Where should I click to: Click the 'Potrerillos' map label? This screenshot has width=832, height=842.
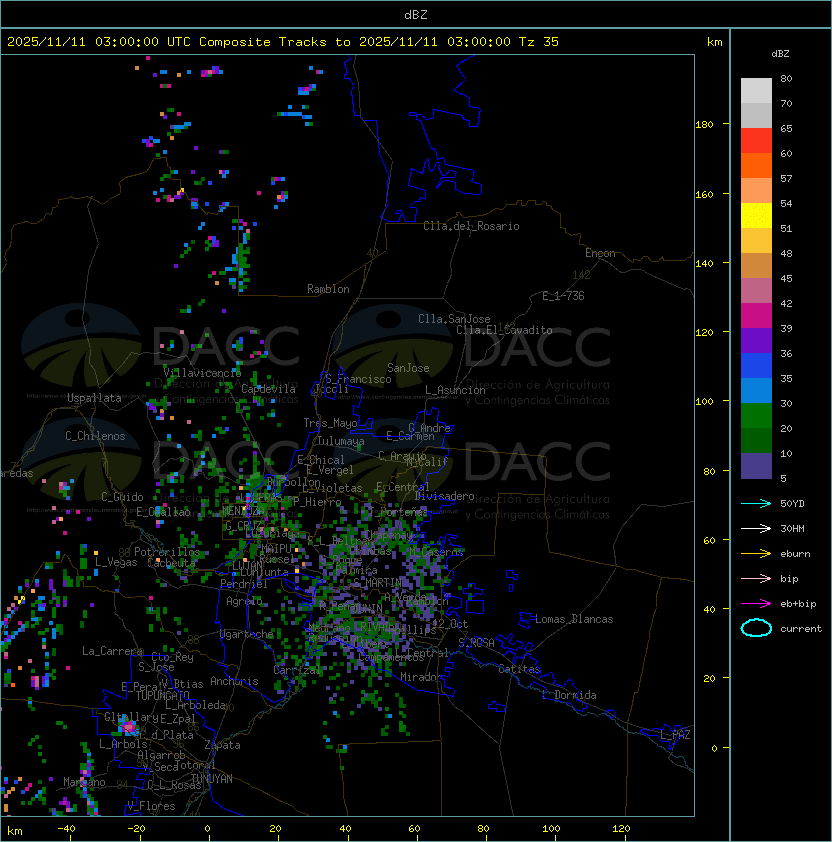click(x=167, y=552)
